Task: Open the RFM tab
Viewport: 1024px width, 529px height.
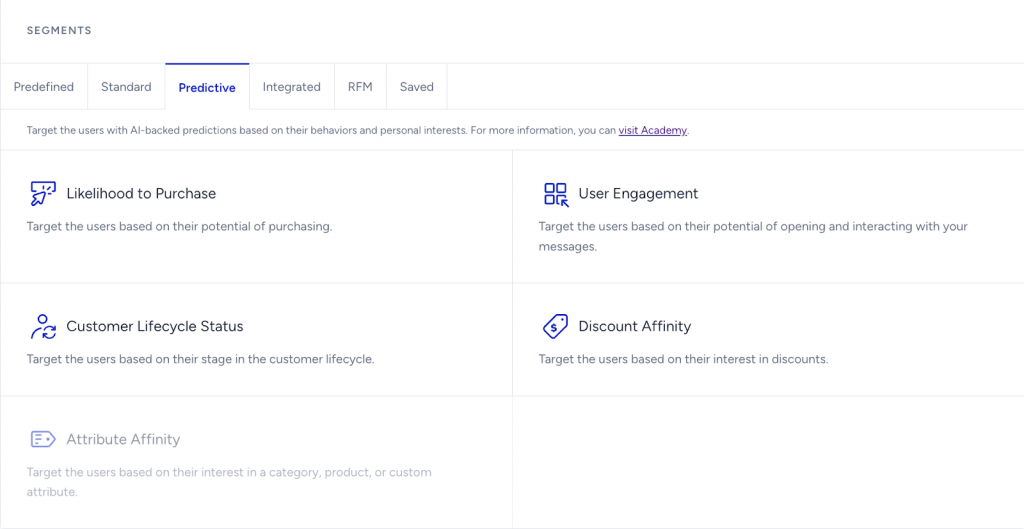Action: point(360,87)
